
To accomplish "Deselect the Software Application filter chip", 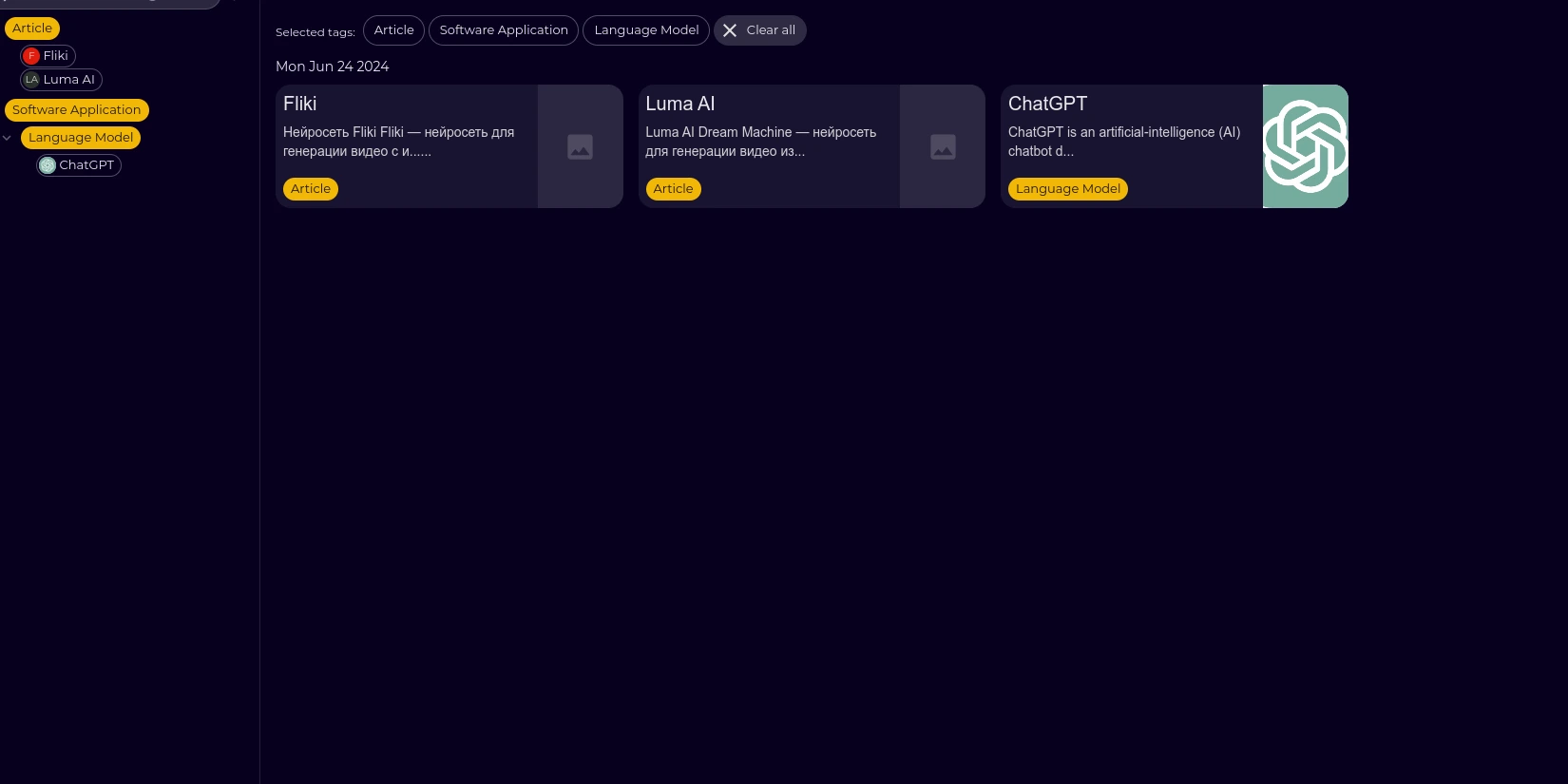I will coord(504,30).
